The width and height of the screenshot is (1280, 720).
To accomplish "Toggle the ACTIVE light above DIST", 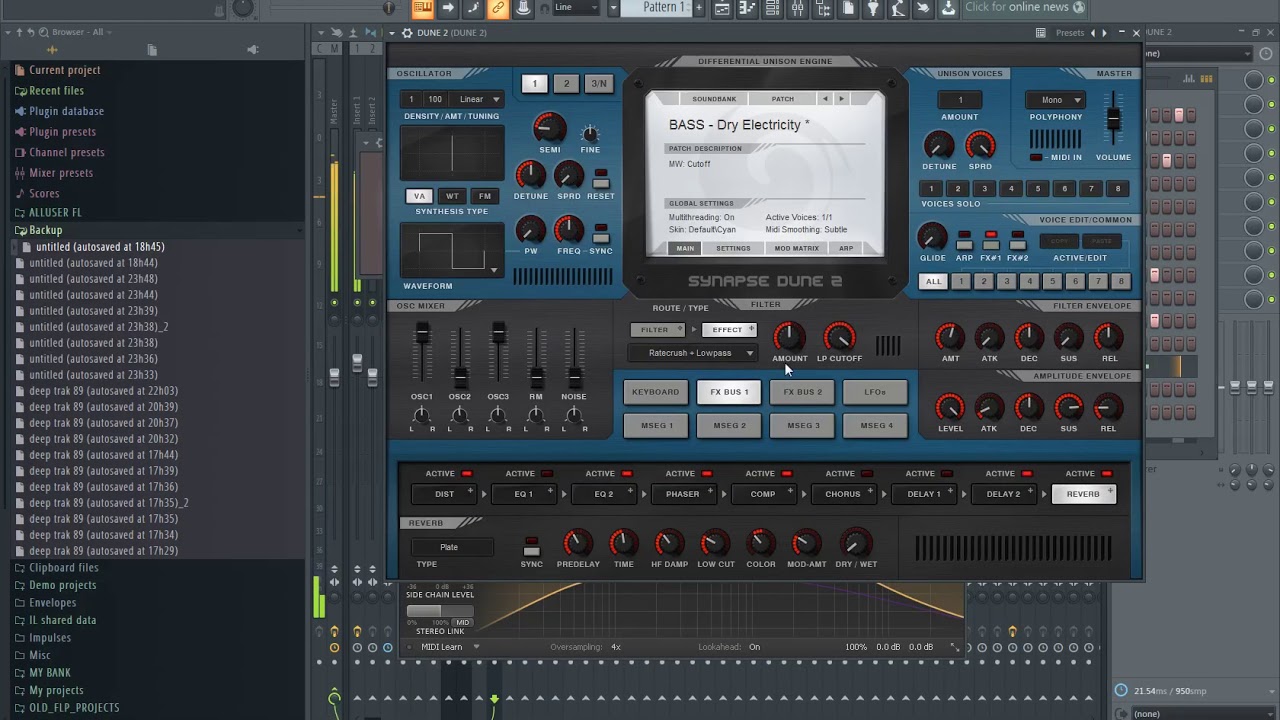I will pyautogui.click(x=467, y=473).
